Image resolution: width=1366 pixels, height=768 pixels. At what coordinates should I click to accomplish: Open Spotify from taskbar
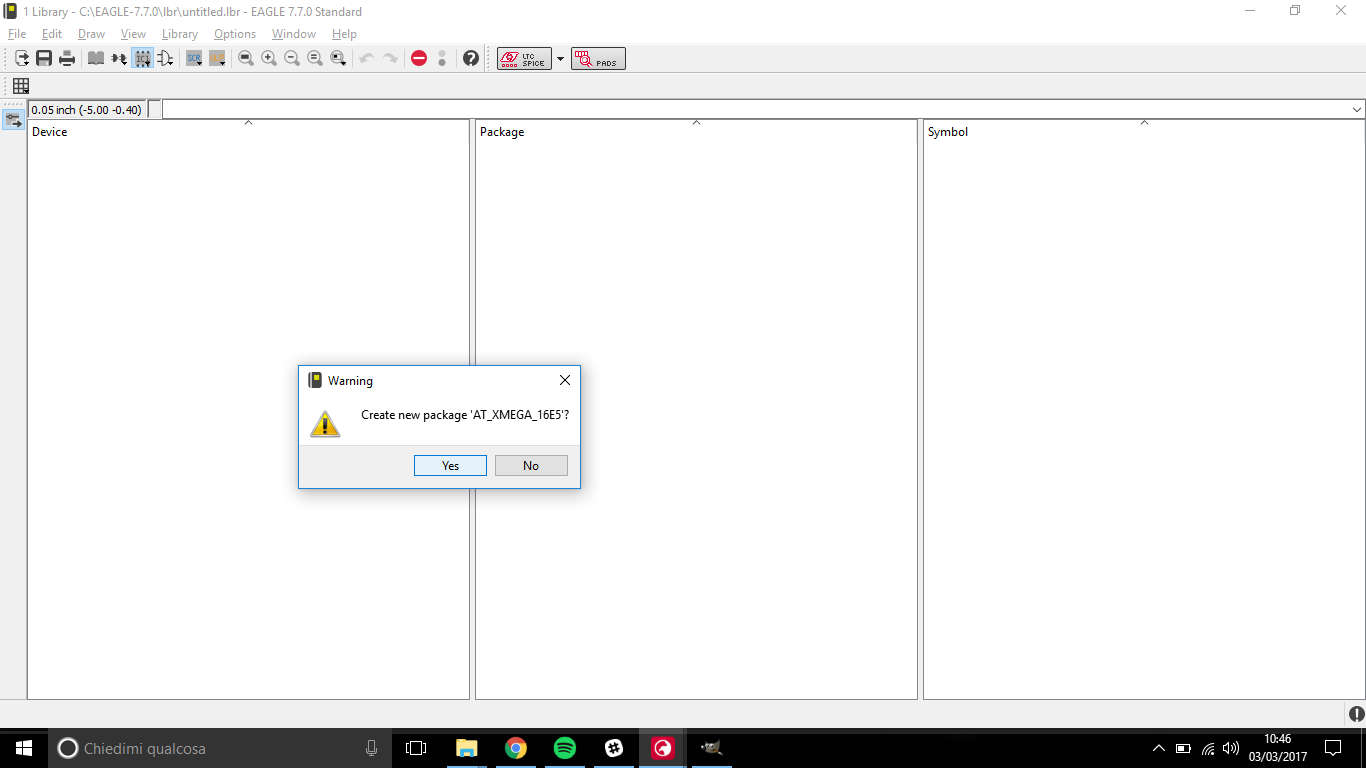[564, 748]
